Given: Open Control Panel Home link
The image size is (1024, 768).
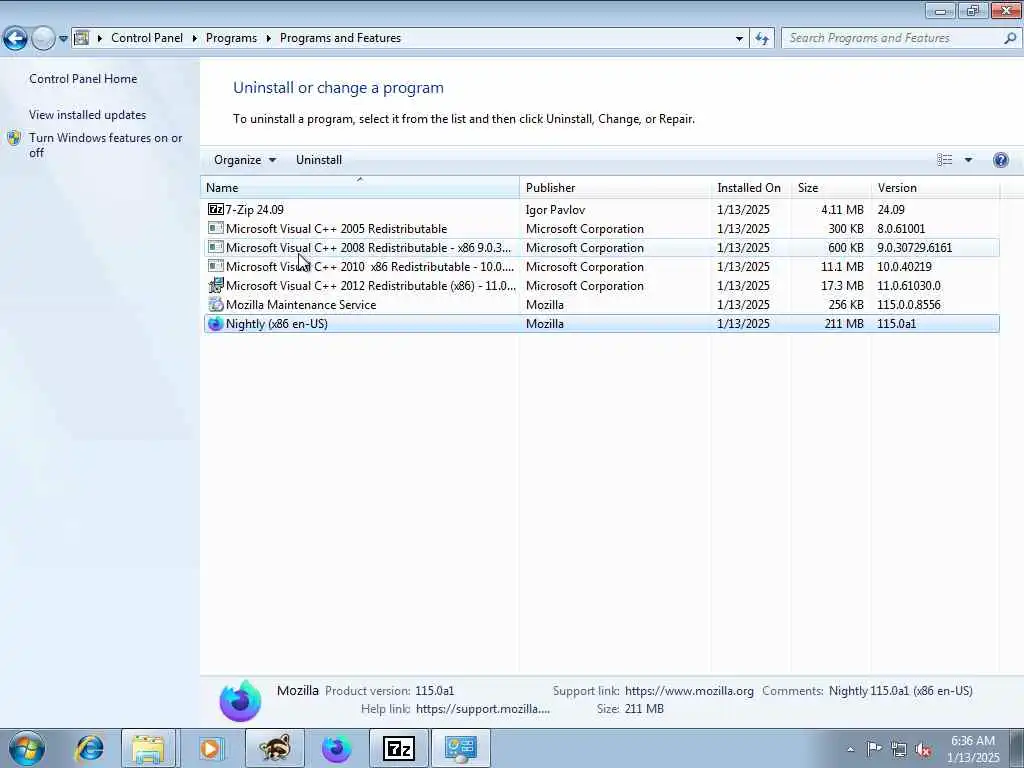Looking at the screenshot, I should [83, 78].
